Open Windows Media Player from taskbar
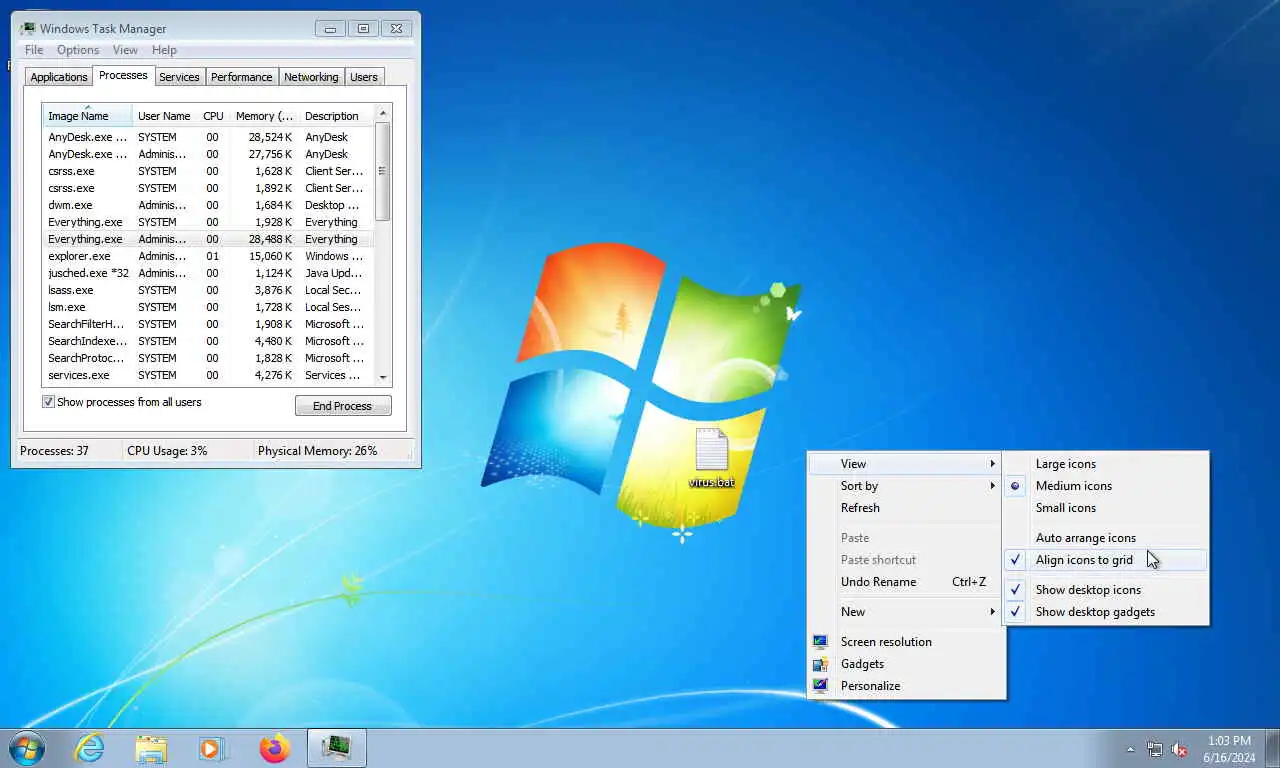Viewport: 1280px width, 768px height. click(x=212, y=748)
